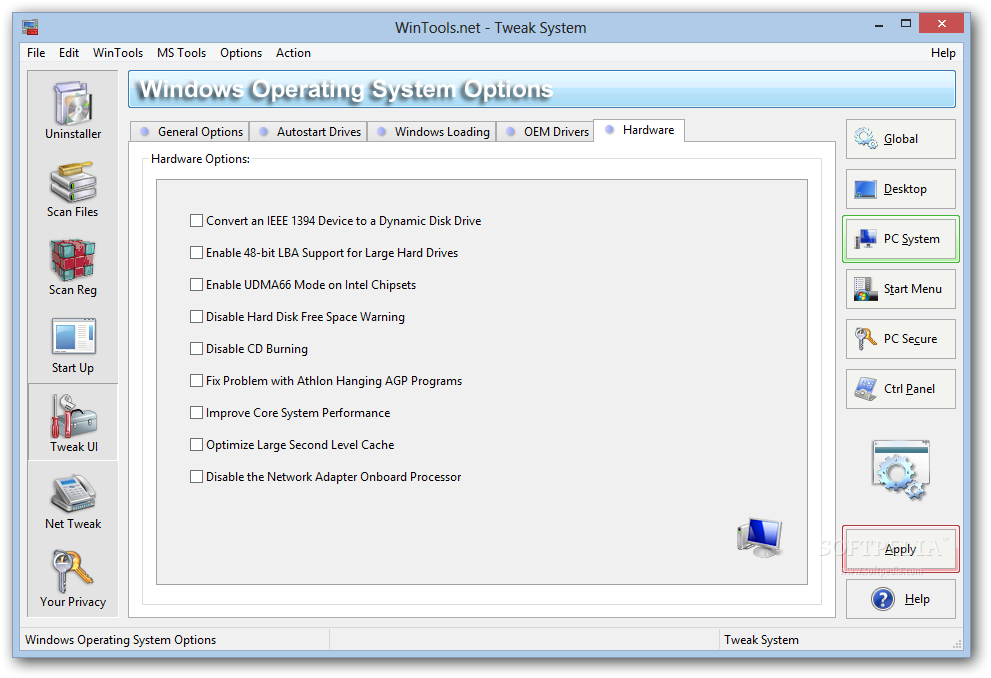Apply the selected tweaks
991x678 pixels.
(901, 549)
